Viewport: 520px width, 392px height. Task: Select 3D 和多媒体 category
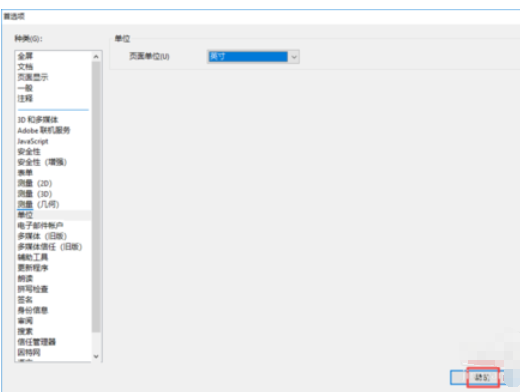coord(38,120)
